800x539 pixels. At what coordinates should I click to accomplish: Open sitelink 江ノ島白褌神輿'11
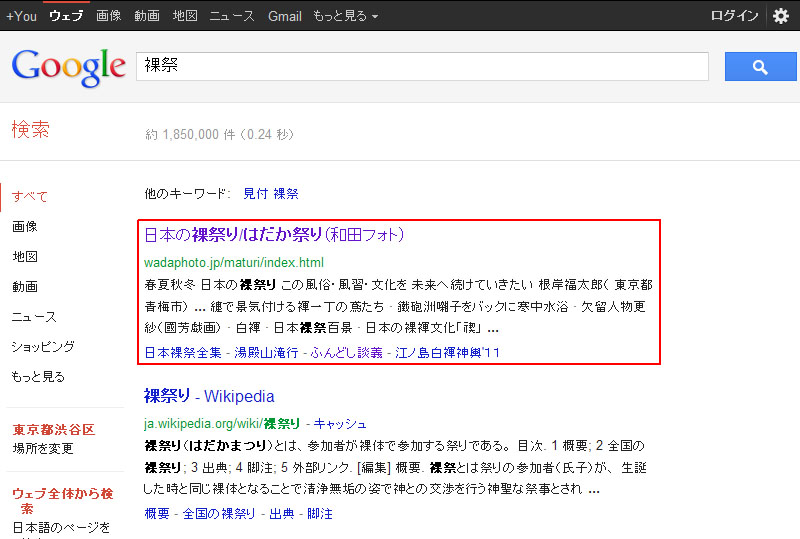click(x=447, y=353)
